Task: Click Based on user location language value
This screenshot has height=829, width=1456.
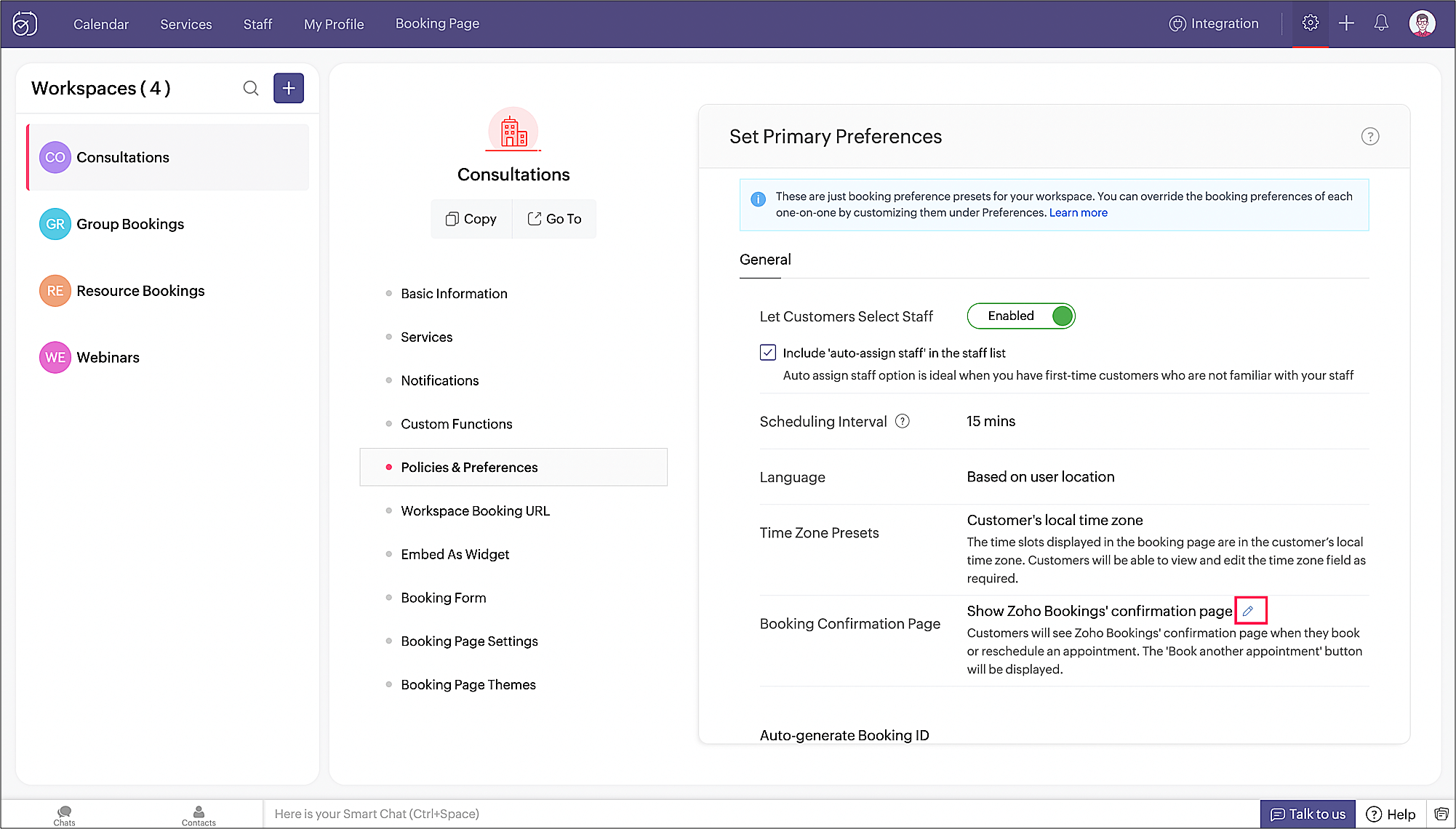Action: (1040, 477)
